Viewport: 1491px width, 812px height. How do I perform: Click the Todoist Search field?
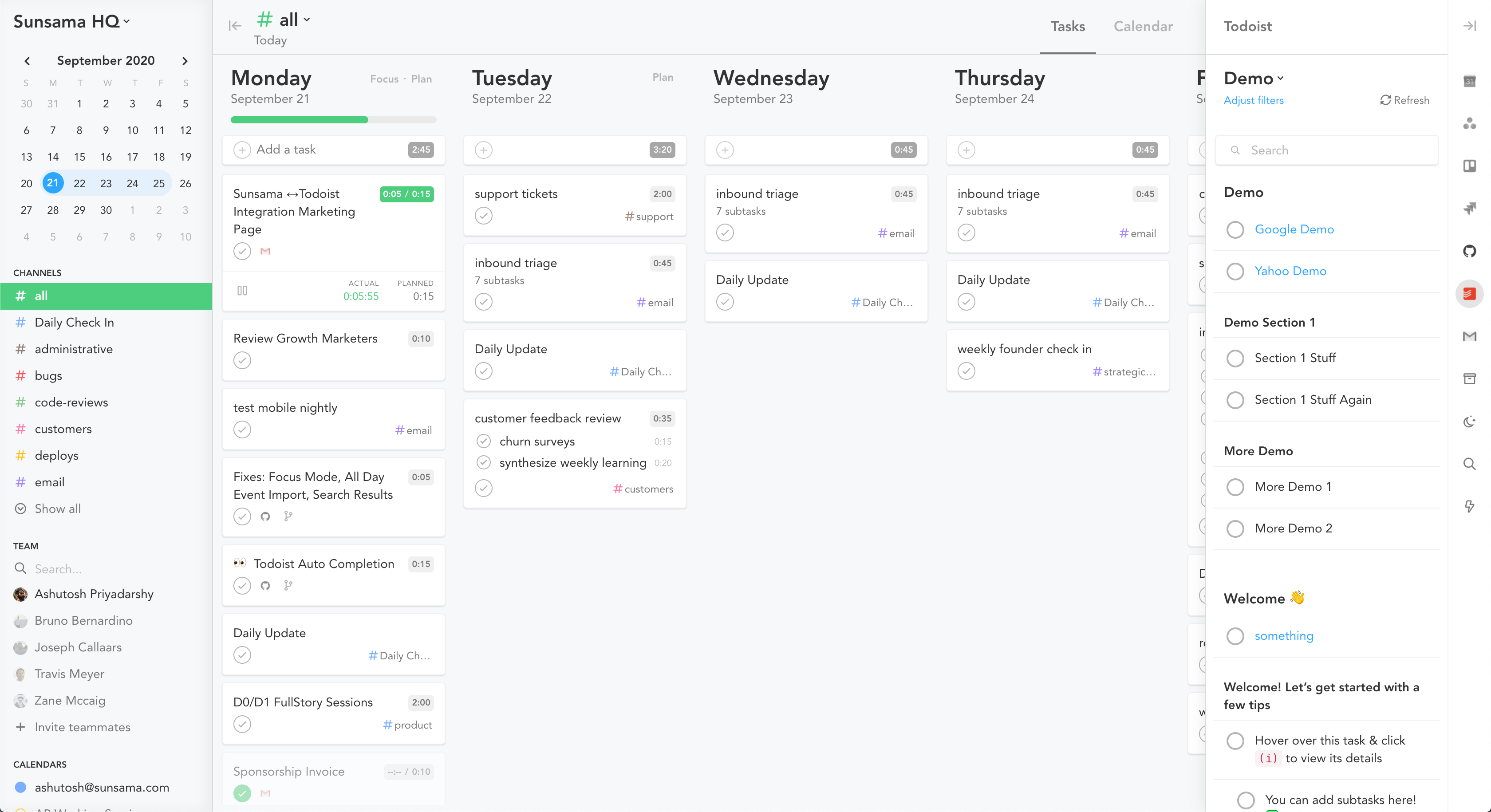pyautogui.click(x=1326, y=150)
